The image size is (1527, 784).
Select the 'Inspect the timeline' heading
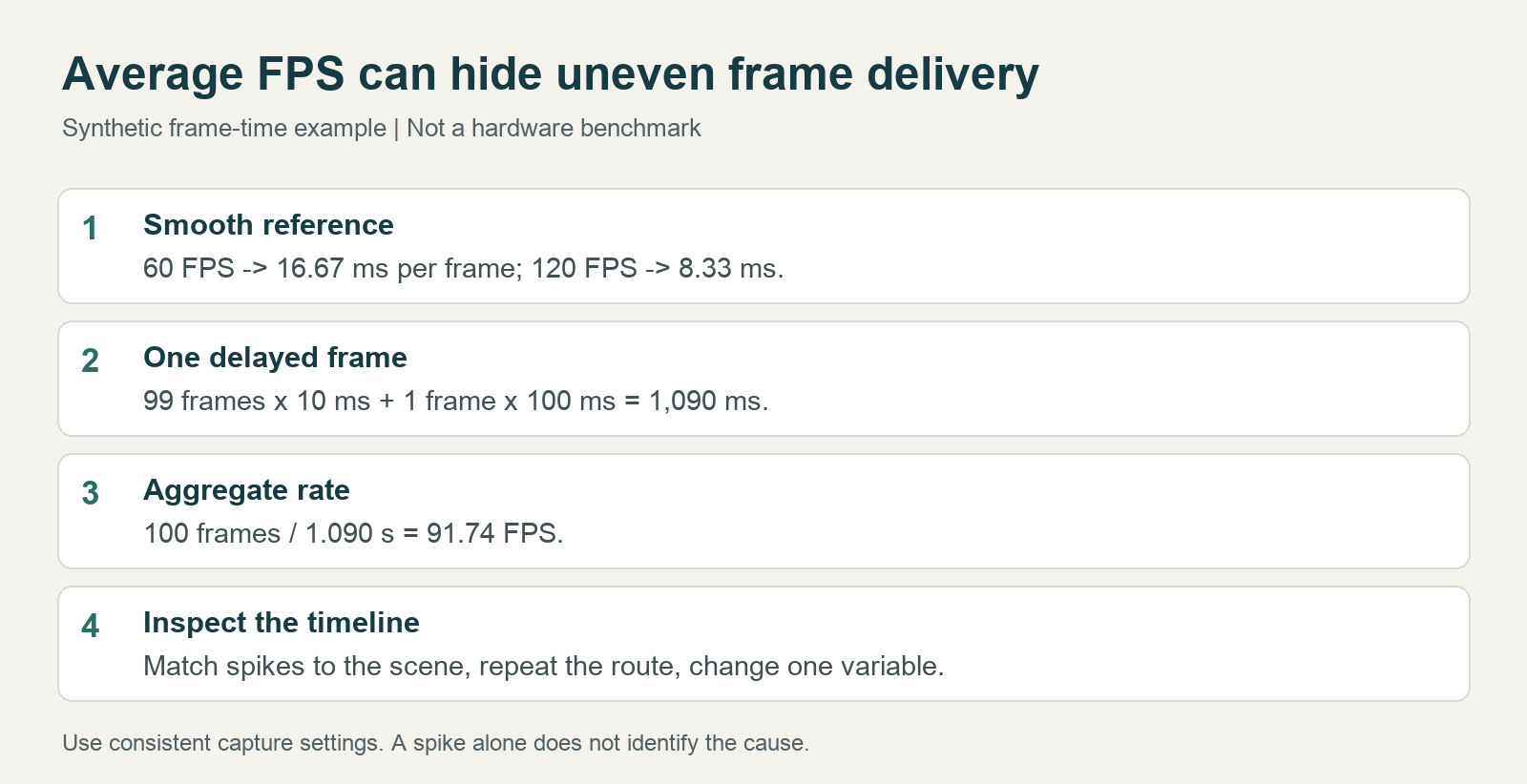pos(282,623)
